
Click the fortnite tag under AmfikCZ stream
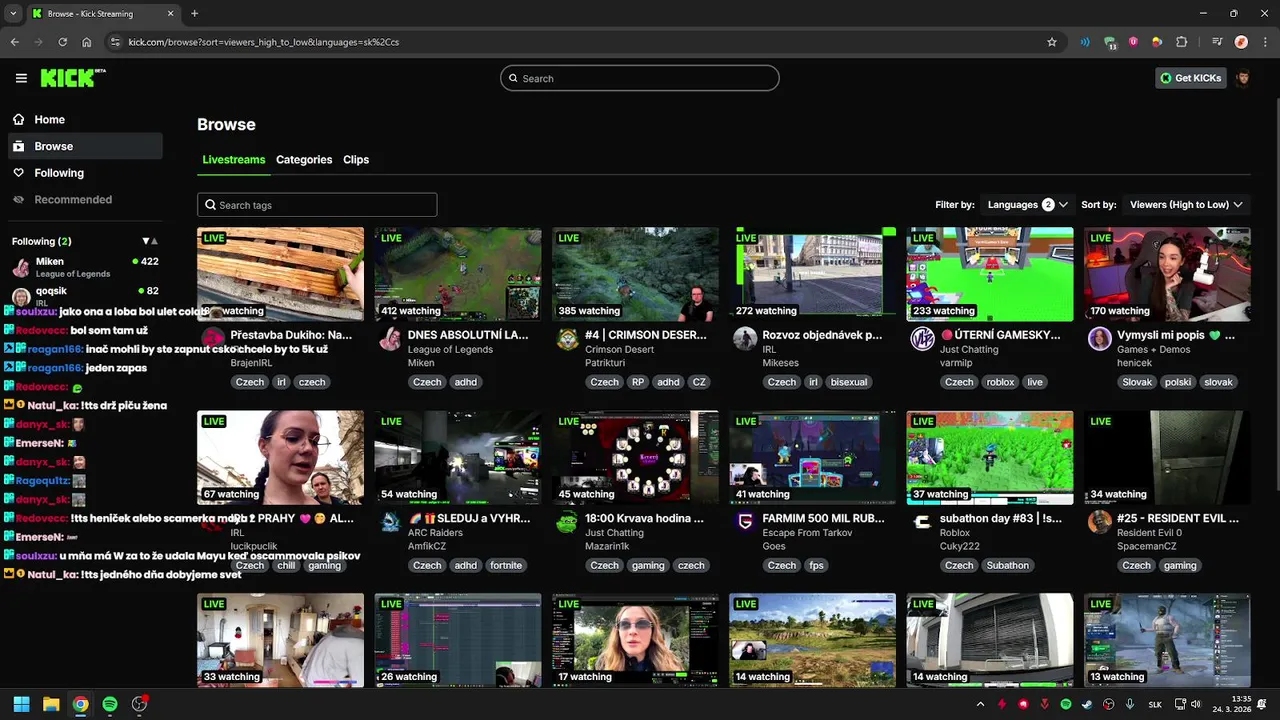pyautogui.click(x=506, y=565)
